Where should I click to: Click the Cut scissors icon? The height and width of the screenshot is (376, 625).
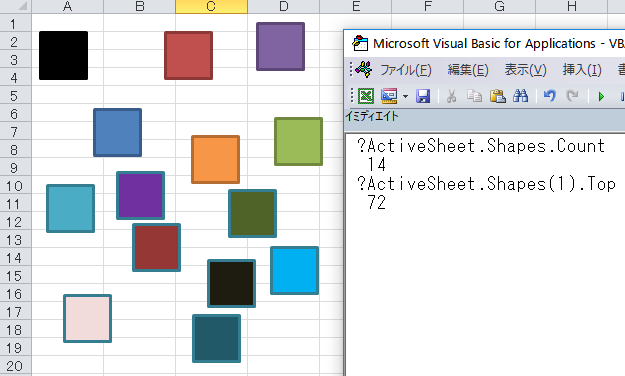tap(451, 96)
